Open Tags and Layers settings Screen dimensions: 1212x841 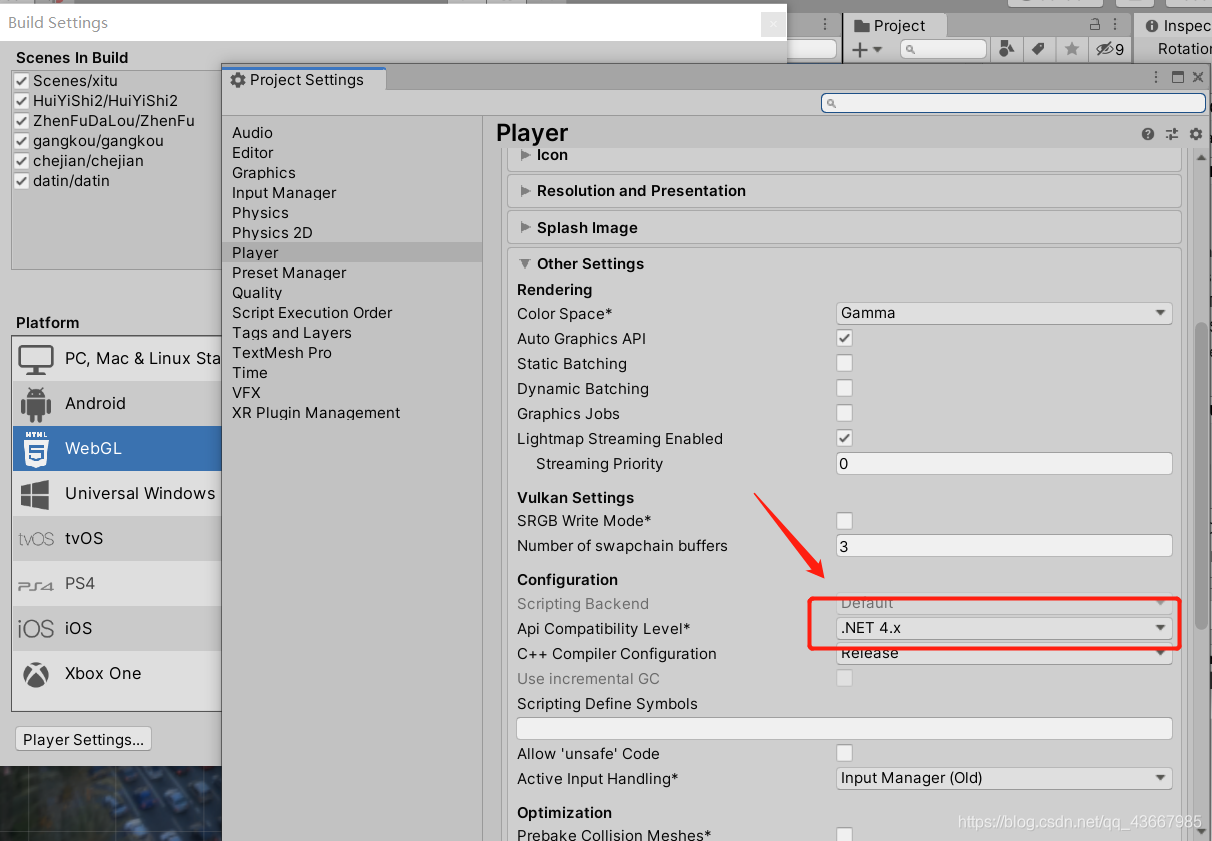click(352, 333)
